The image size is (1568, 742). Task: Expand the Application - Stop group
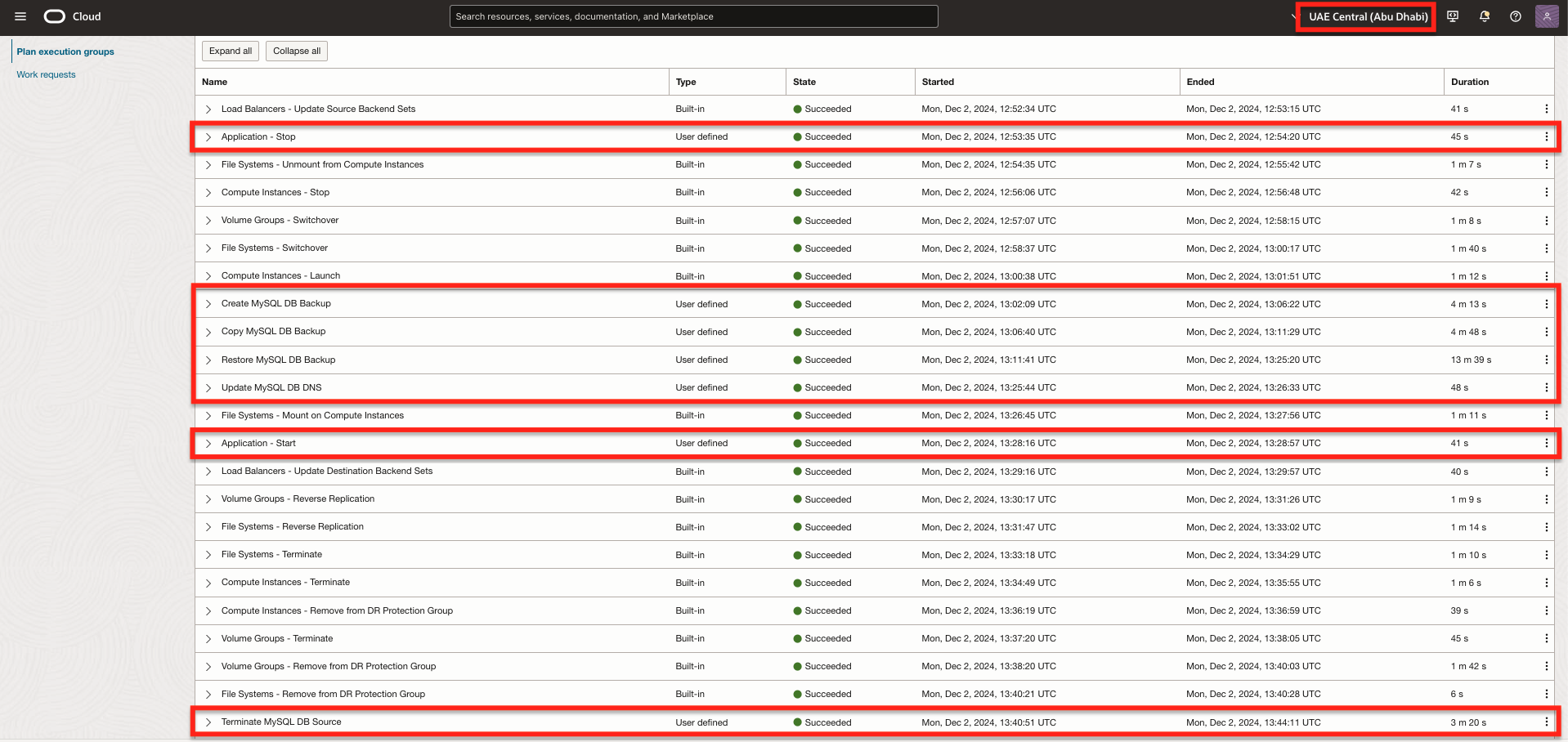(x=208, y=136)
